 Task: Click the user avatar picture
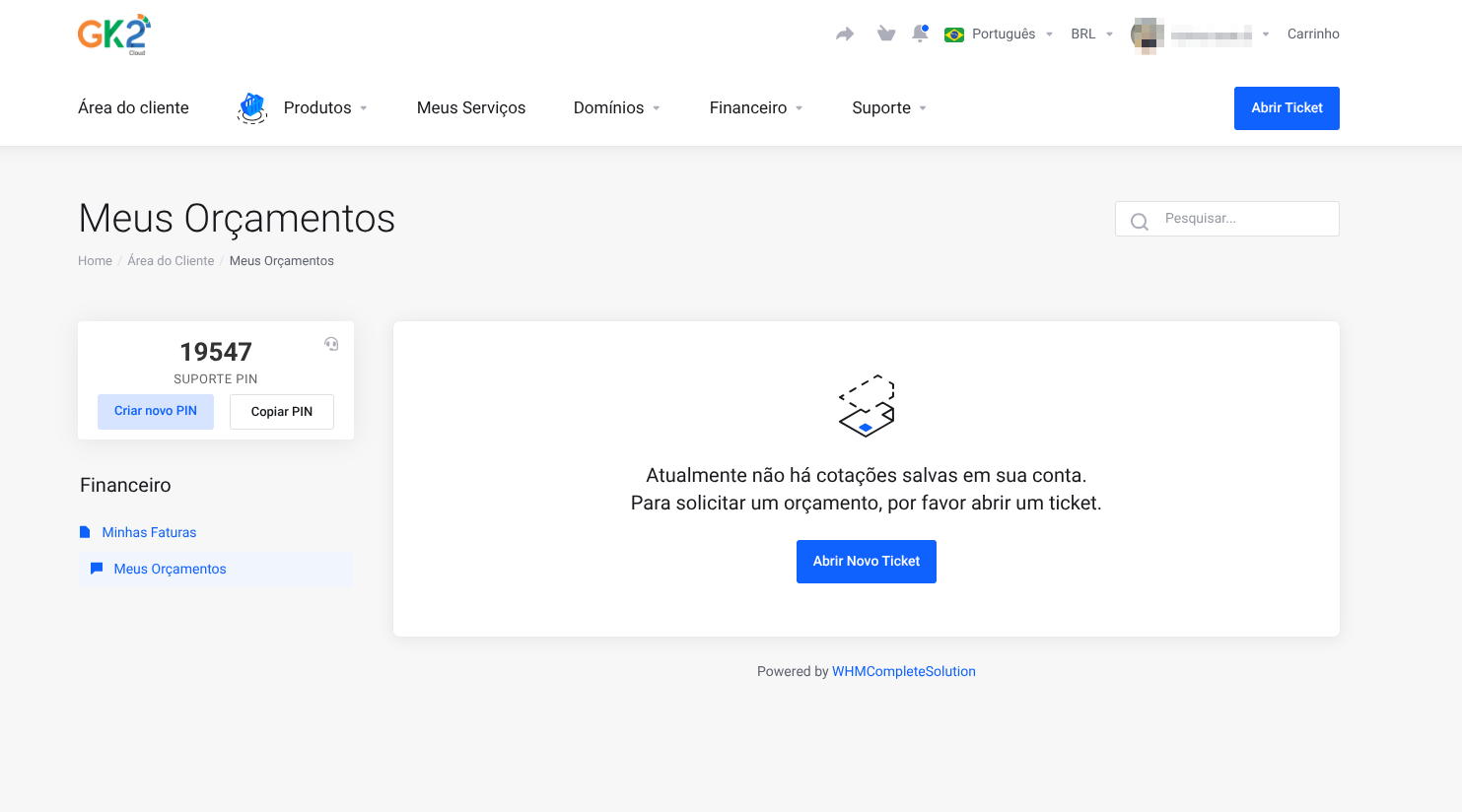coord(1148,34)
